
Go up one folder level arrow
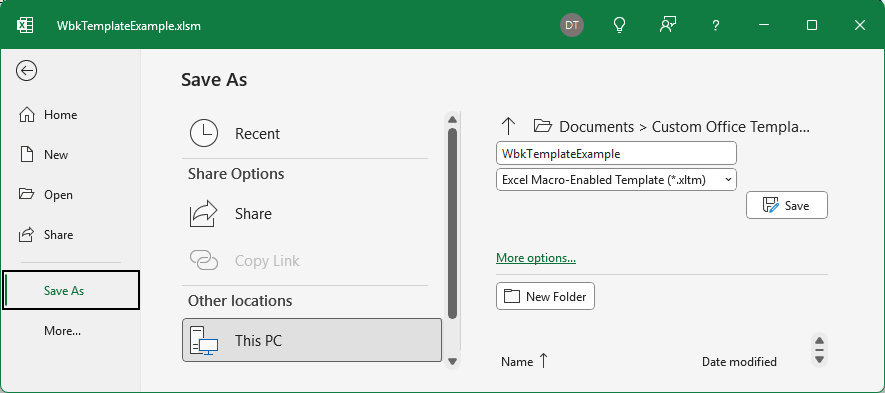(x=509, y=126)
